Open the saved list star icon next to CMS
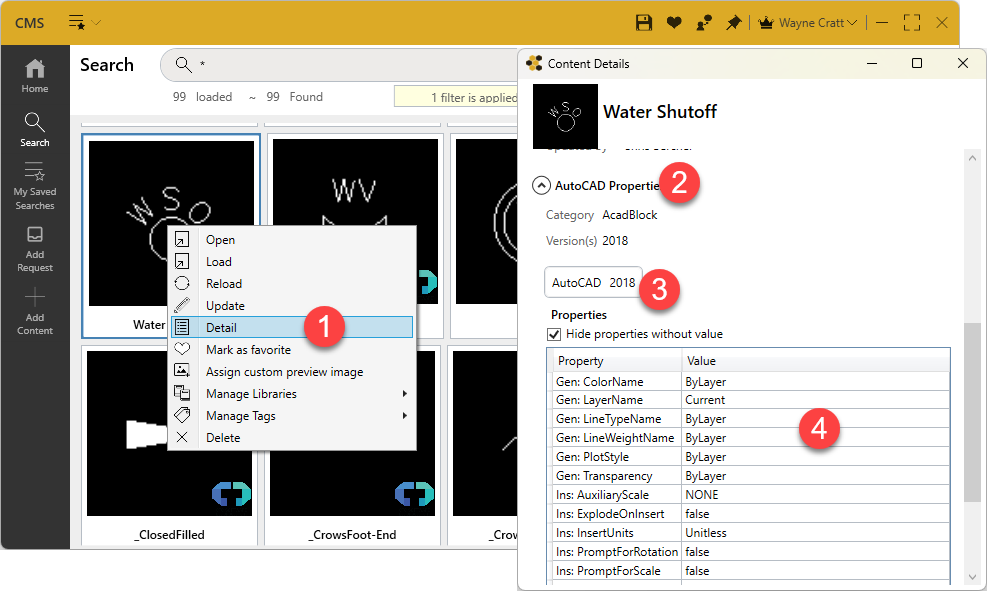Viewport: 987px width, 591px height. click(x=77, y=22)
